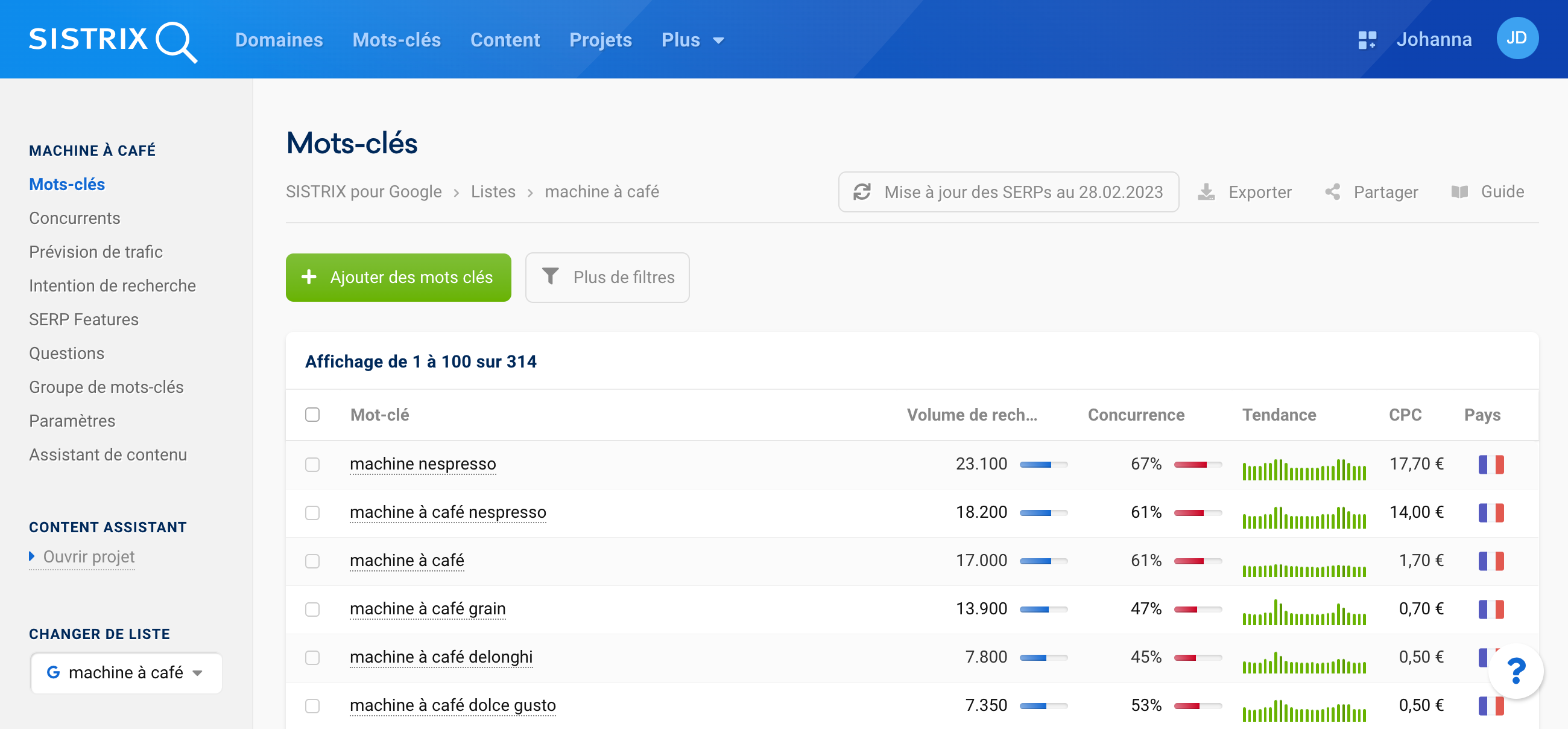
Task: Open trend chart in 17.000 volume row
Action: point(1304,571)
